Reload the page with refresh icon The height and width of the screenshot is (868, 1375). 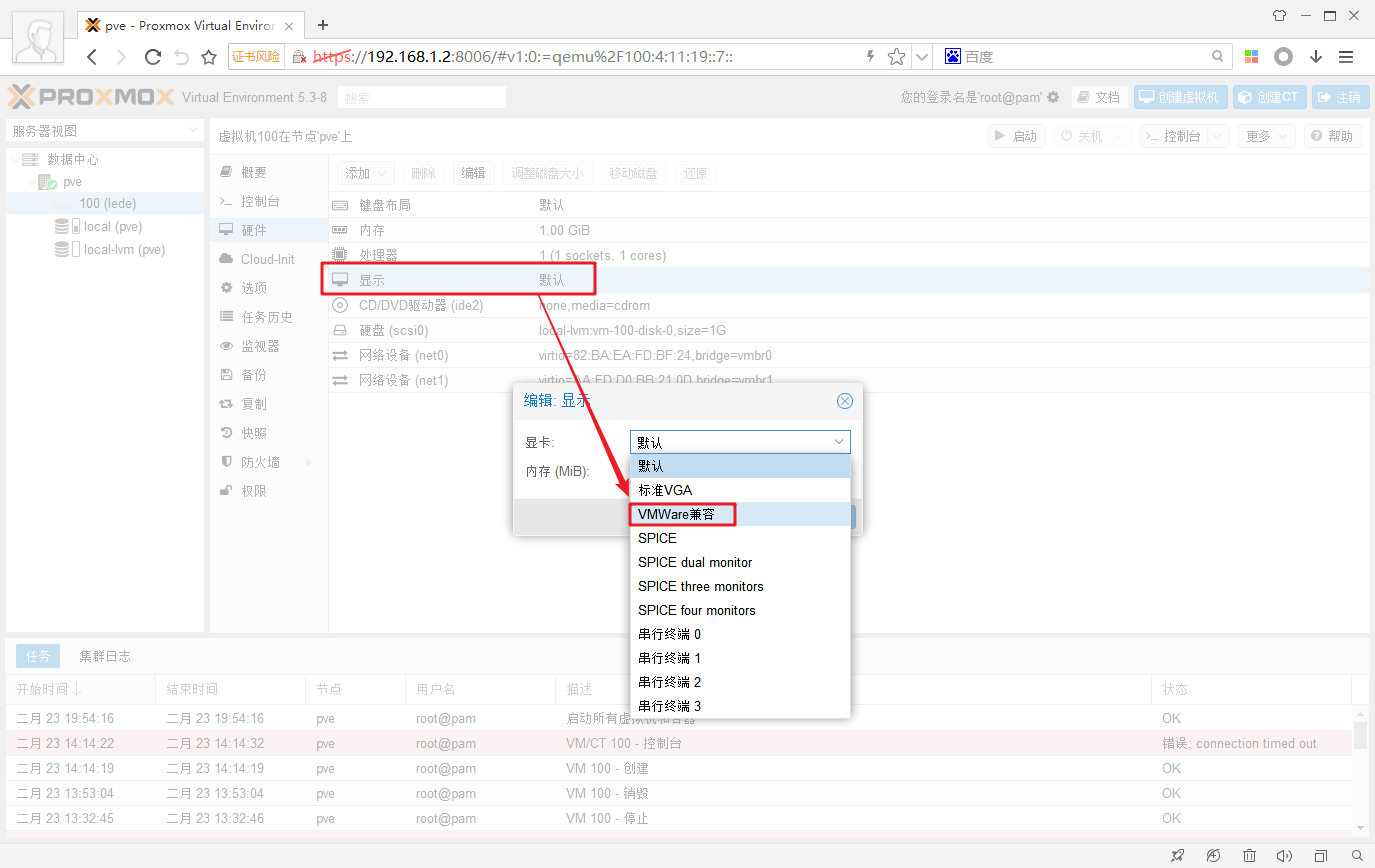pyautogui.click(x=153, y=57)
